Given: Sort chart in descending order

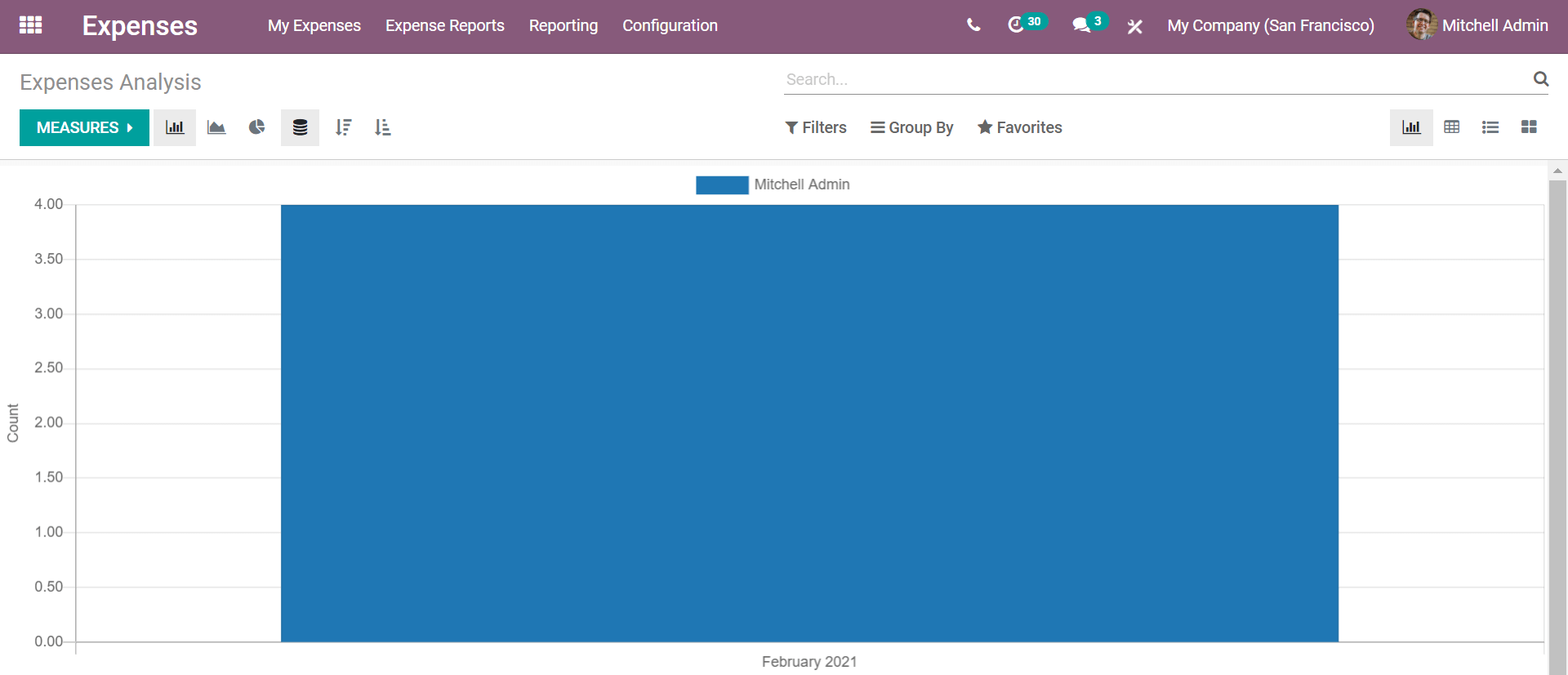Looking at the screenshot, I should [343, 127].
